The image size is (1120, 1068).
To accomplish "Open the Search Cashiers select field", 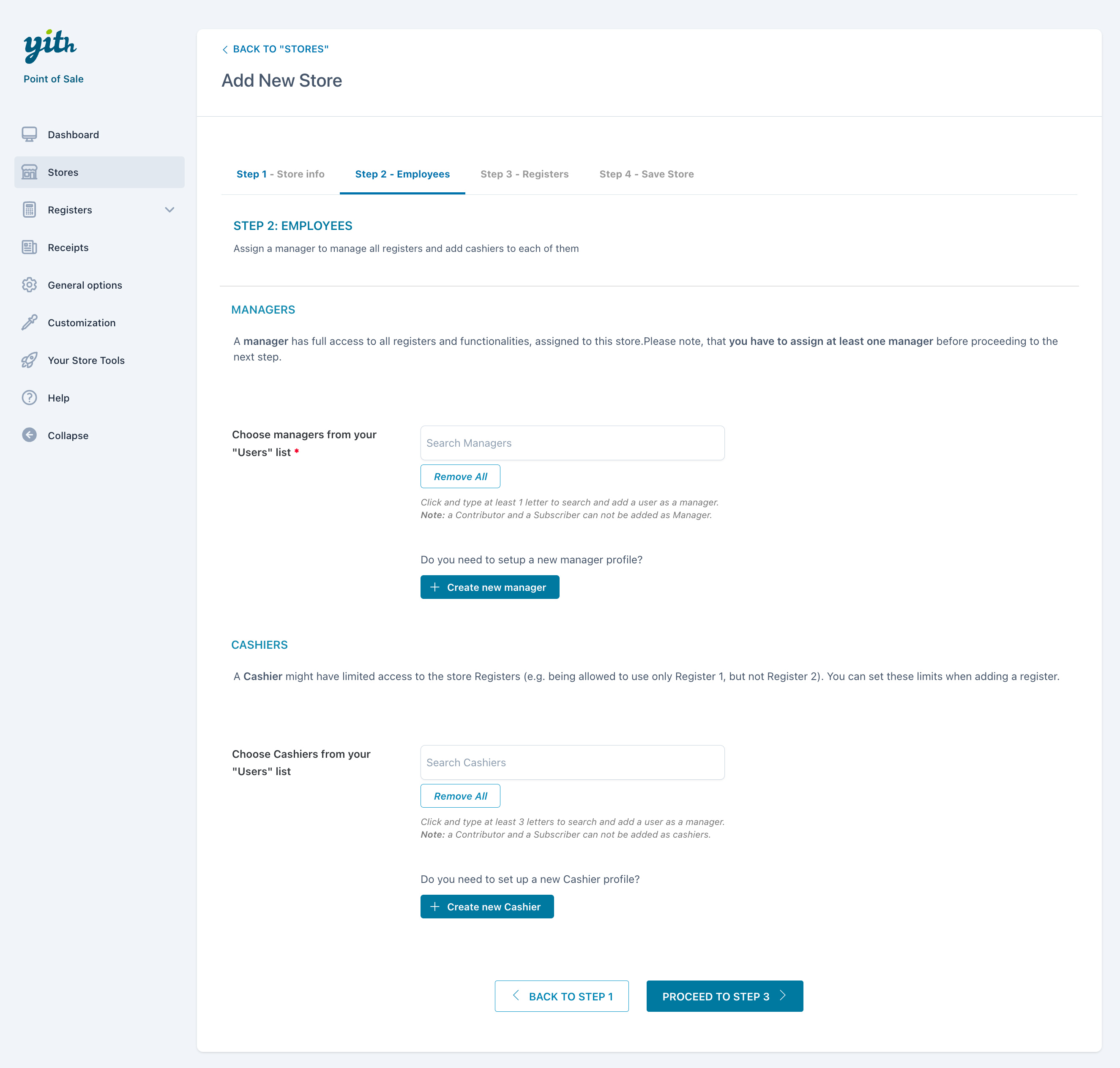I will pyautogui.click(x=572, y=762).
